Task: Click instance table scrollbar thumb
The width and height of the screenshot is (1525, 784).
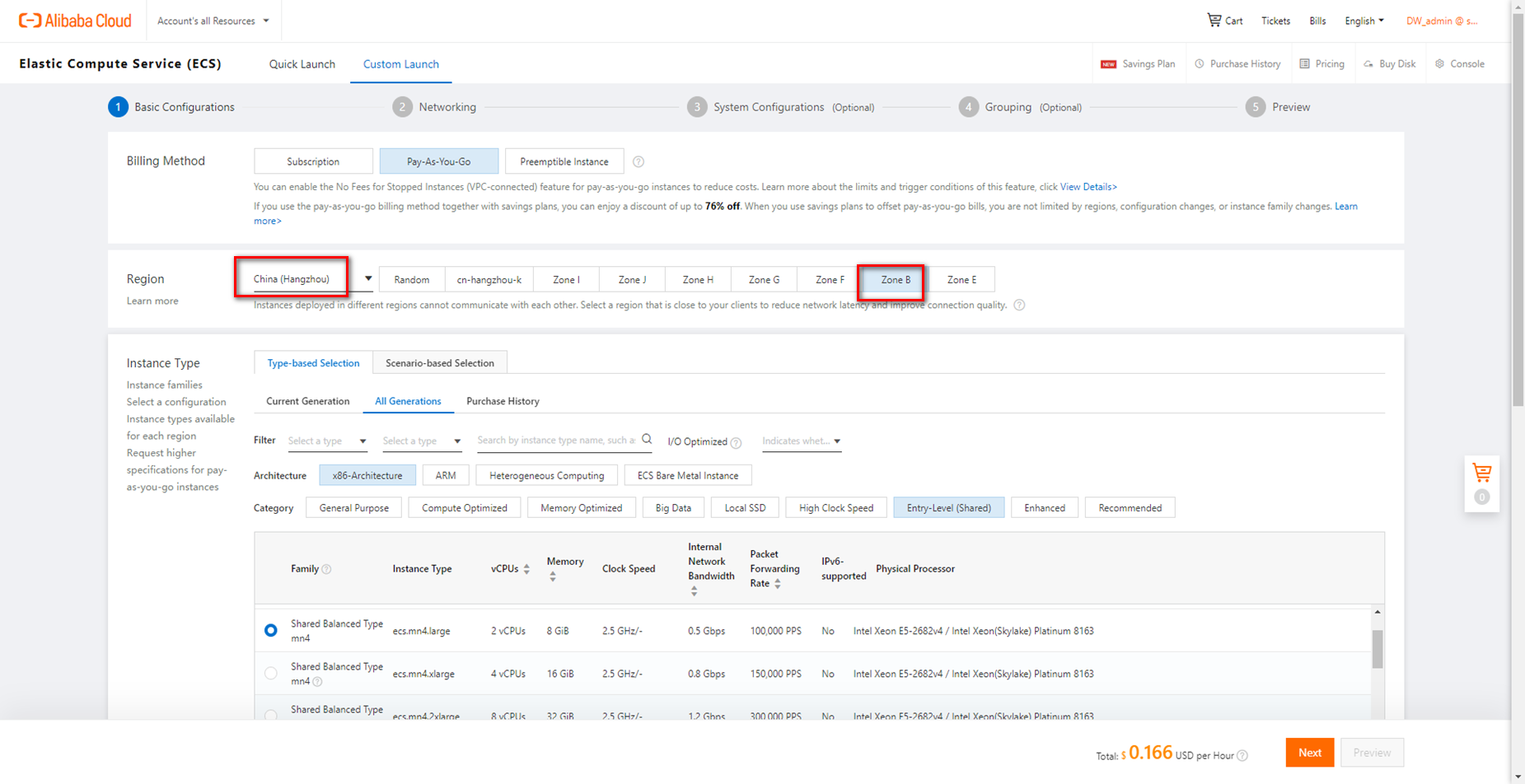Action: [x=1378, y=649]
